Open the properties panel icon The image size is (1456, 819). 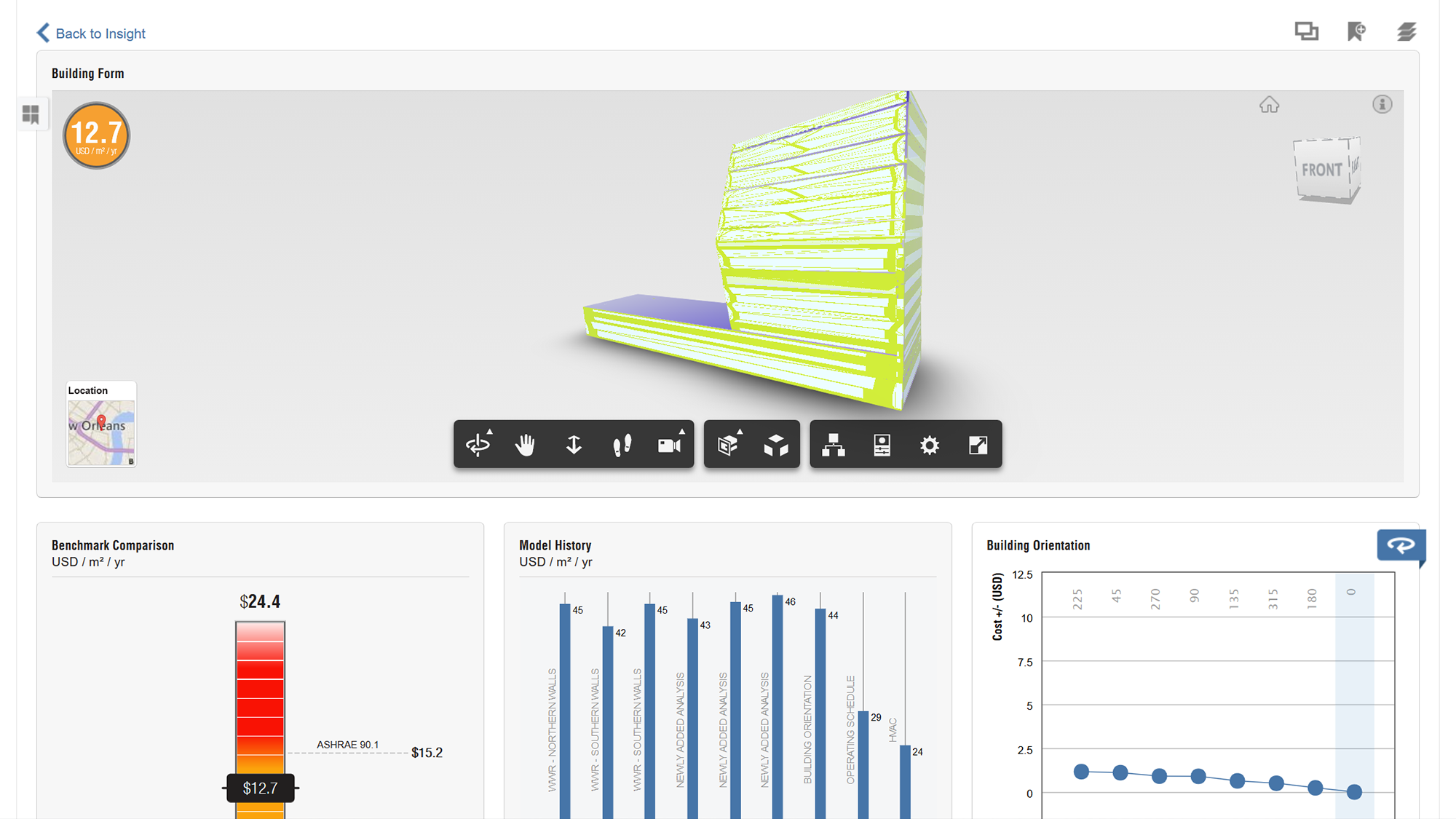tap(882, 445)
